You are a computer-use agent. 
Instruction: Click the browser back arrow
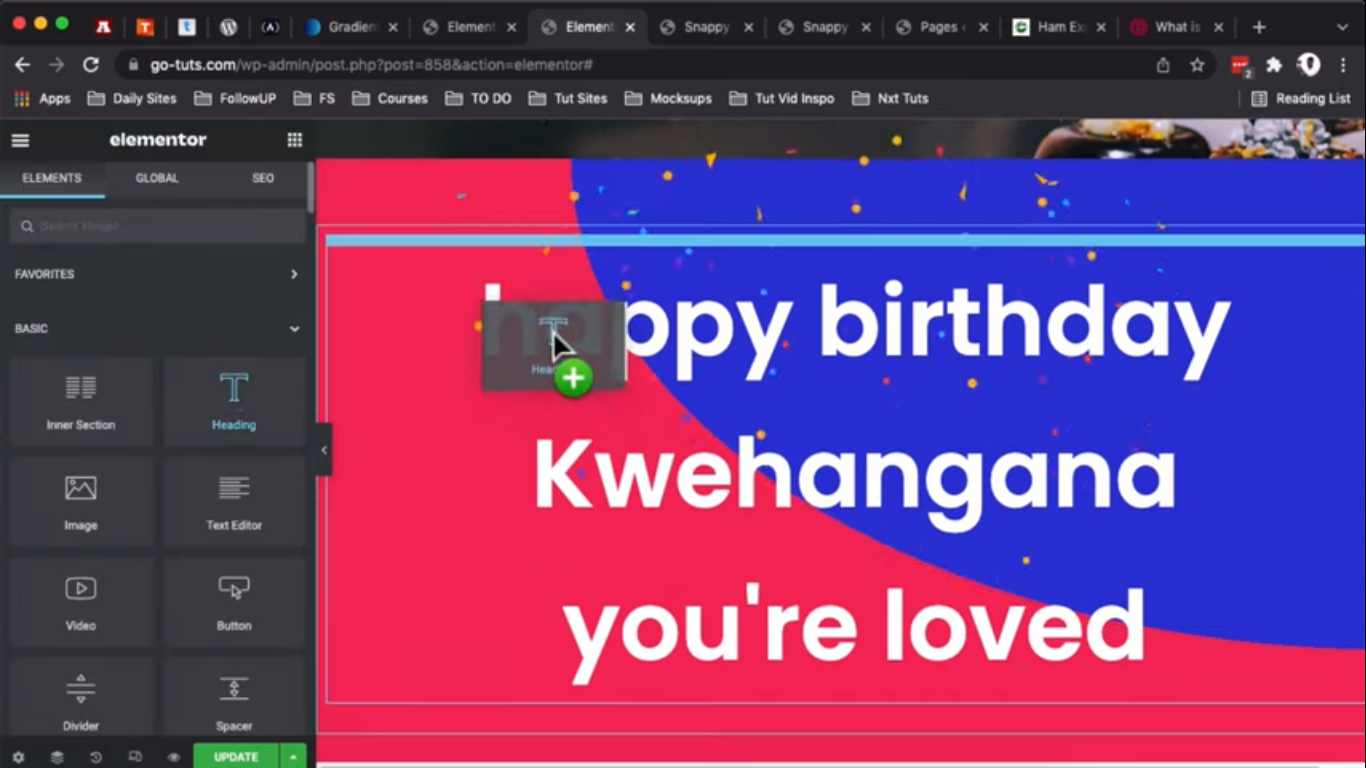[x=22, y=65]
